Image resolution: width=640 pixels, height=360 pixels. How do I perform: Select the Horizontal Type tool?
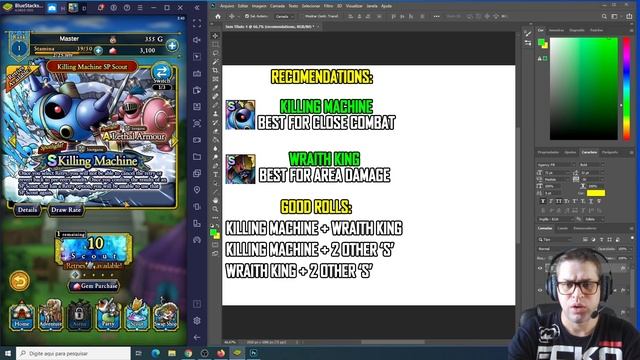215,175
